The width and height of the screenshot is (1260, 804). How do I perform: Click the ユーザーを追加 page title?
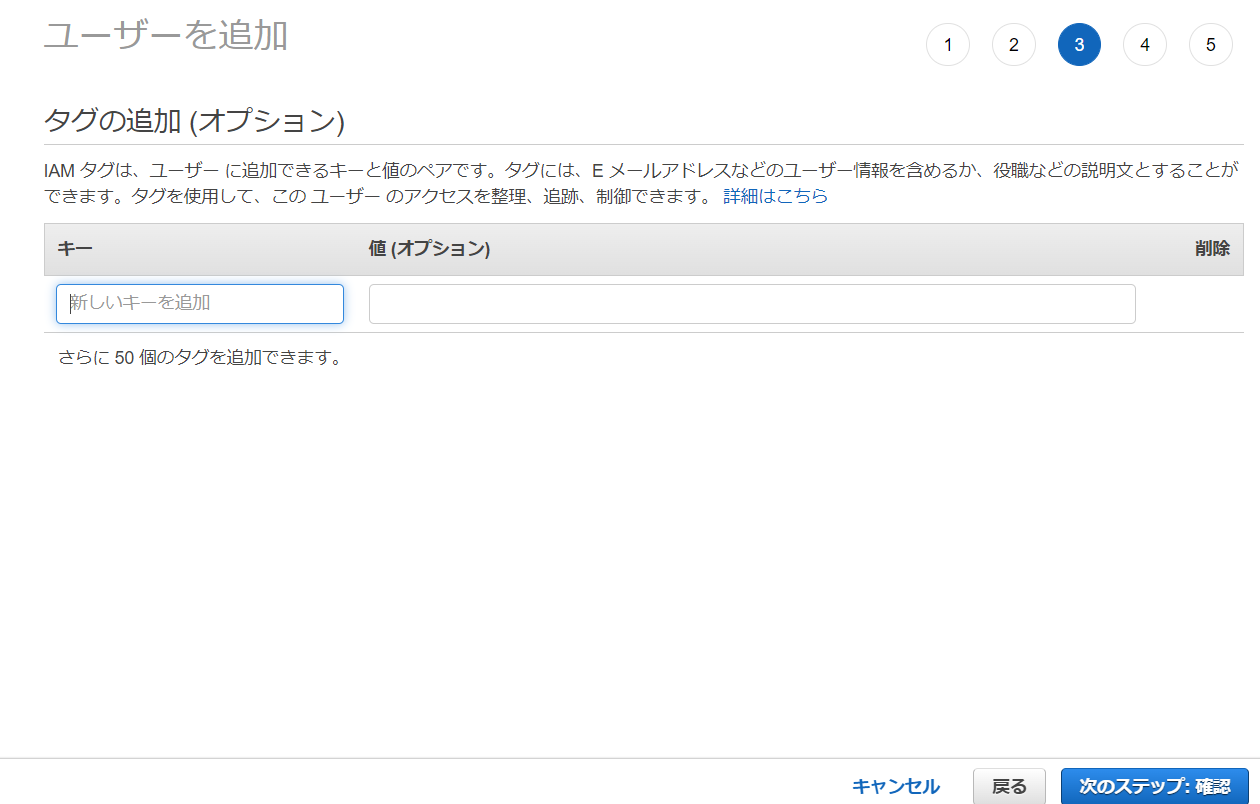166,35
